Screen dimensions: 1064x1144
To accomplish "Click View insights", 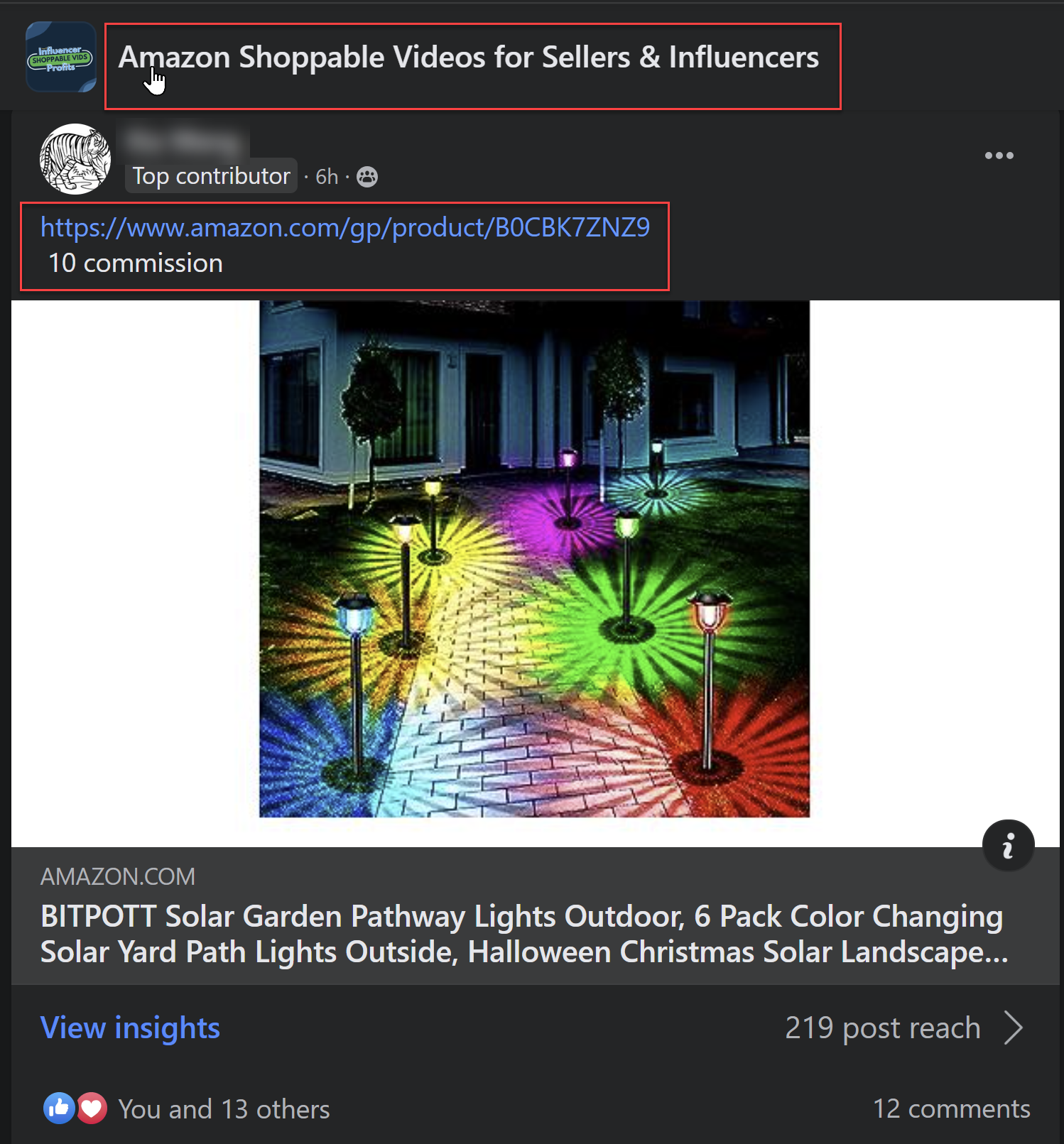I will 131,1028.
